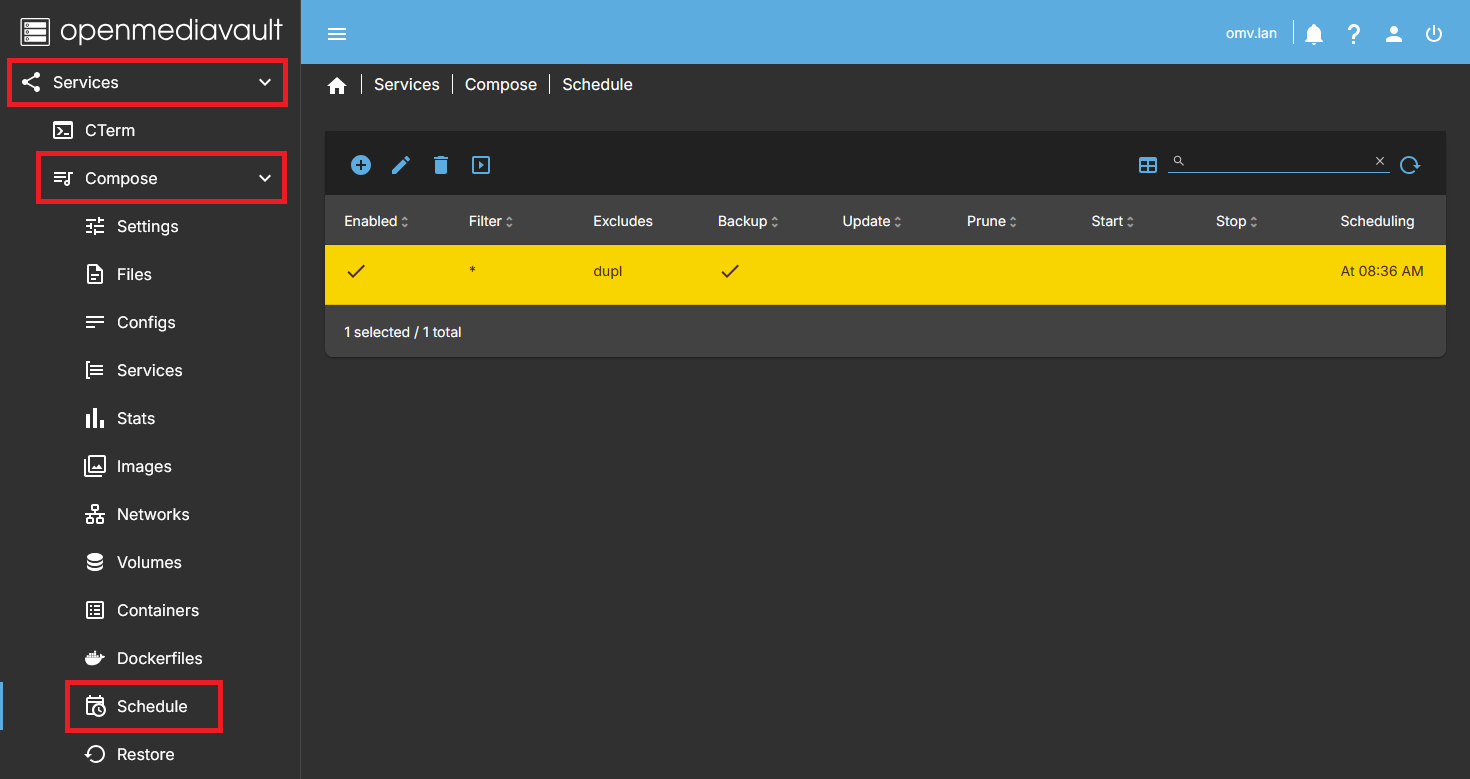Clear search with the X button
This screenshot has height=779, width=1470.
pyautogui.click(x=1380, y=161)
